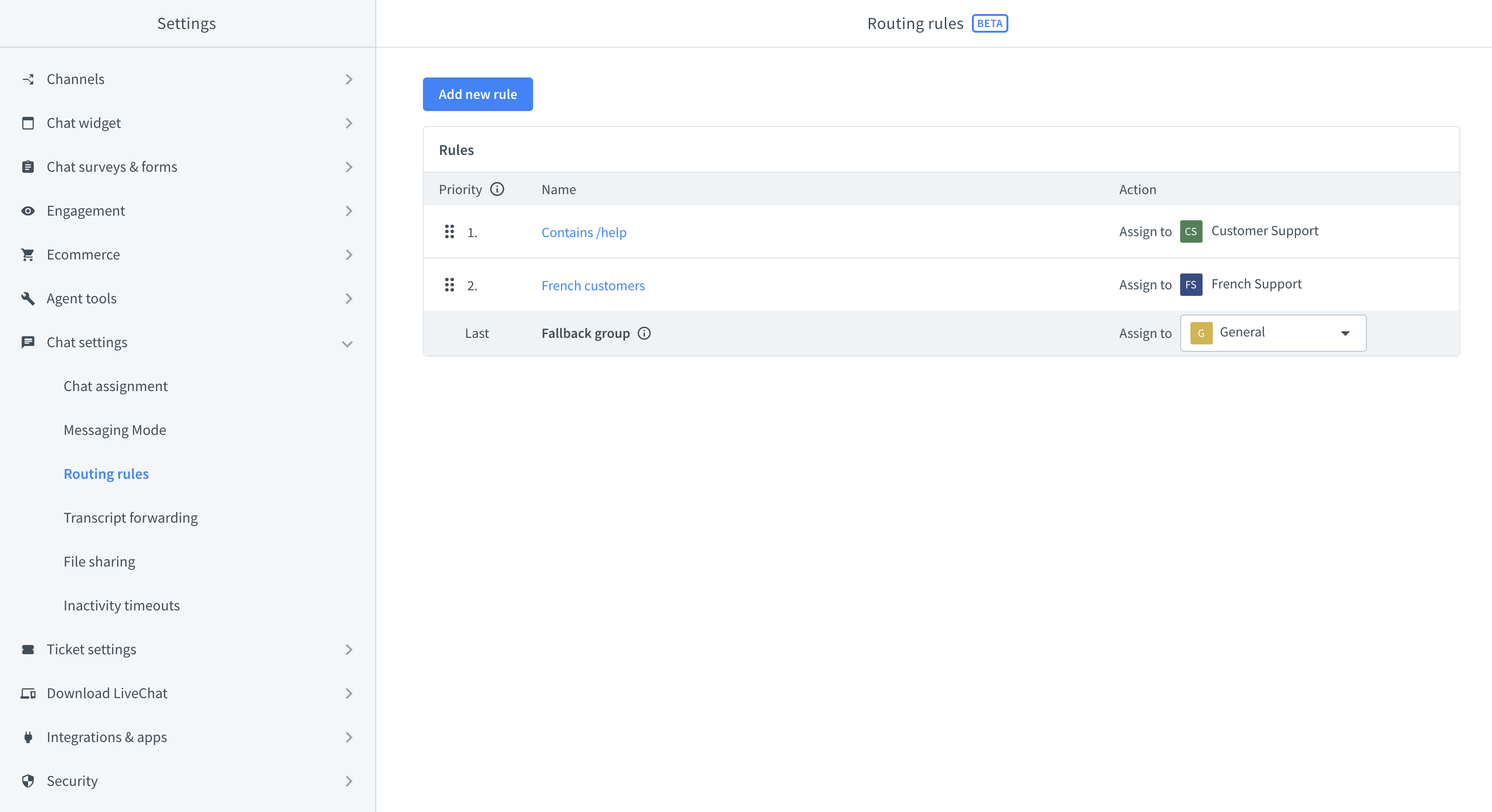Click the Security label in sidebar

click(72, 781)
